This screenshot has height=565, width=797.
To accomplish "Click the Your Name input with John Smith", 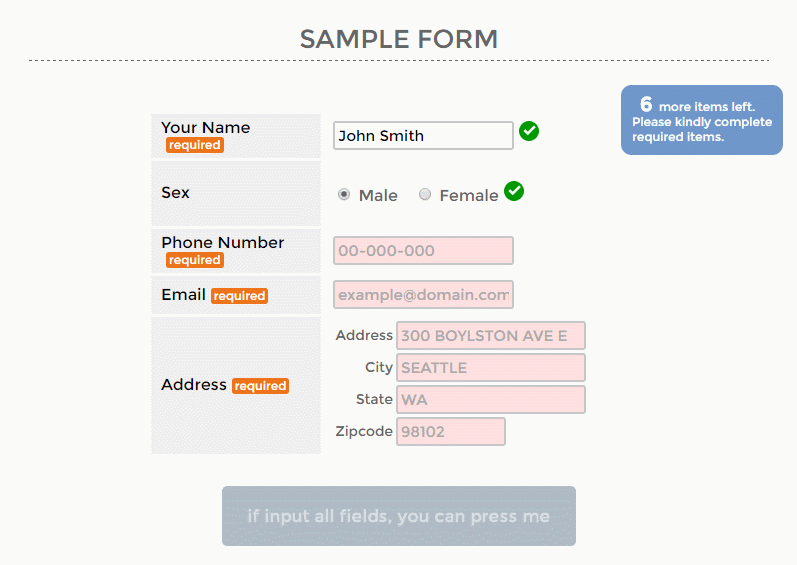I will coord(423,136).
